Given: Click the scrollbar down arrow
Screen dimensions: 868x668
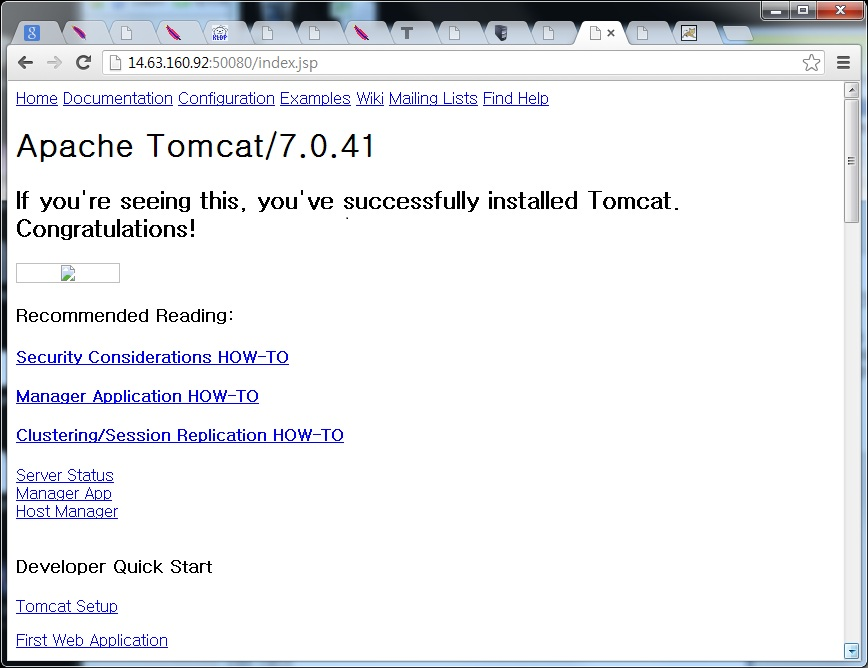Looking at the screenshot, I should 851,651.
